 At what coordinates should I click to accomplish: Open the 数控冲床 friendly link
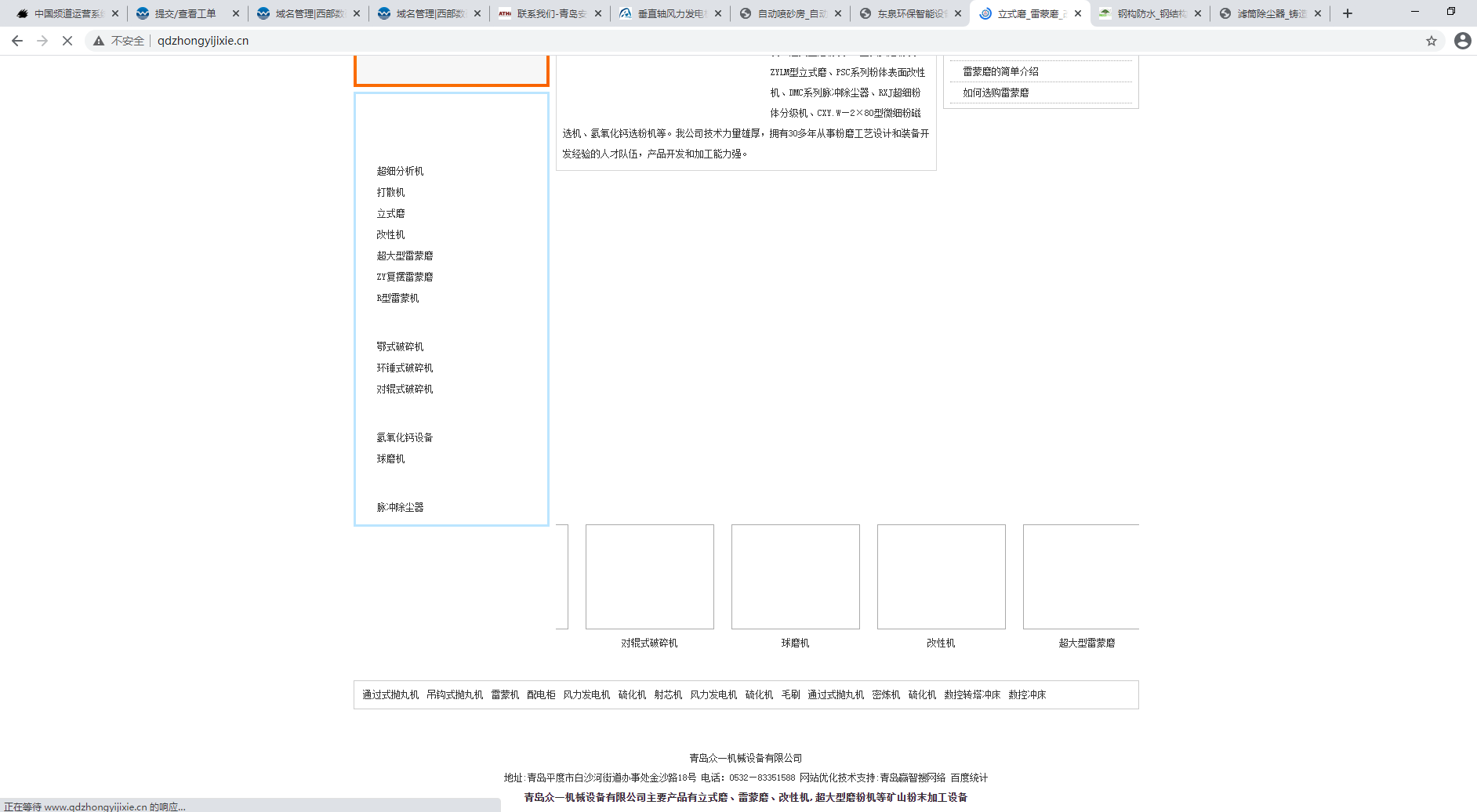point(1027,694)
